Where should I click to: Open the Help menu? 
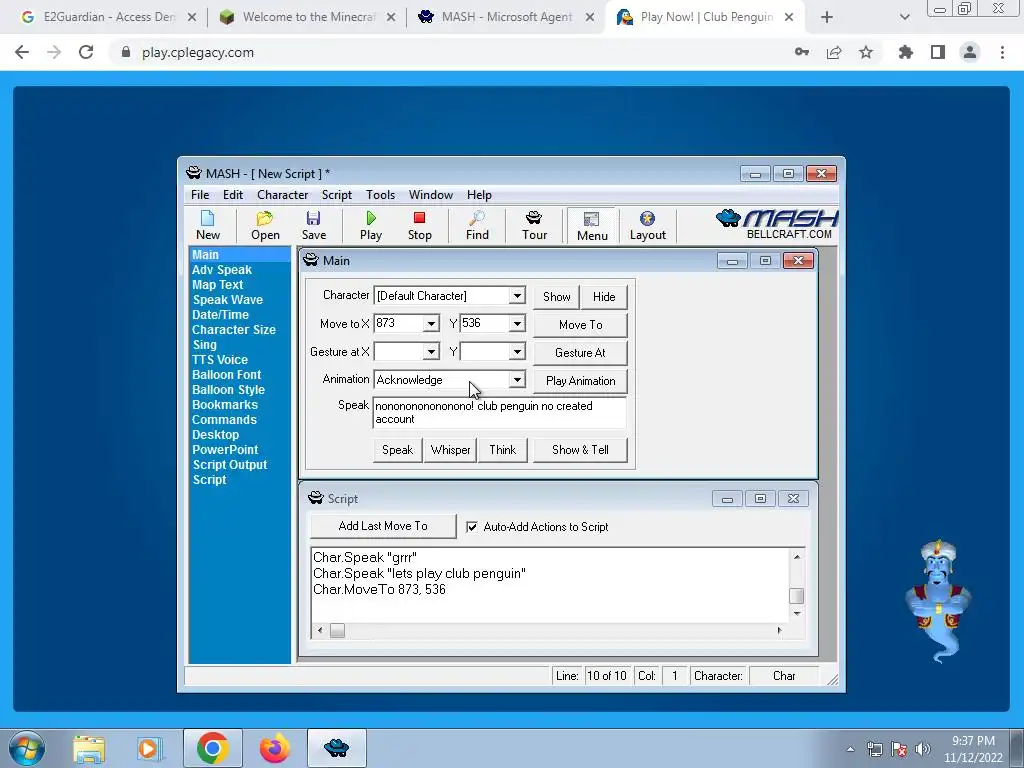pyautogui.click(x=479, y=195)
